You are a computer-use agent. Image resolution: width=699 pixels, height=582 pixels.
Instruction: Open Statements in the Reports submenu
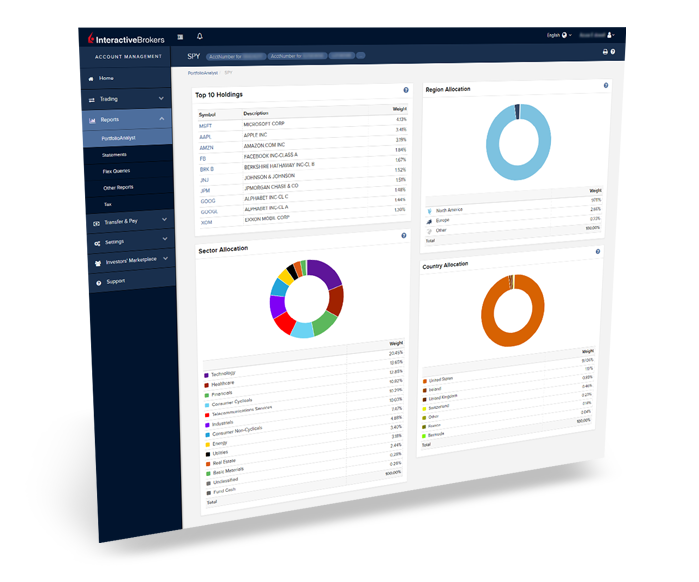115,155
